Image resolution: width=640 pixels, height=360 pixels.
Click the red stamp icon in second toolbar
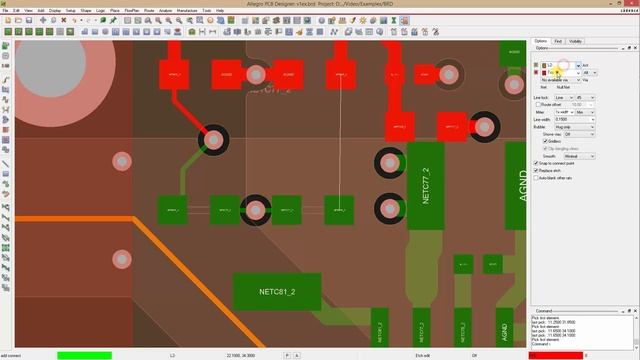point(178,31)
